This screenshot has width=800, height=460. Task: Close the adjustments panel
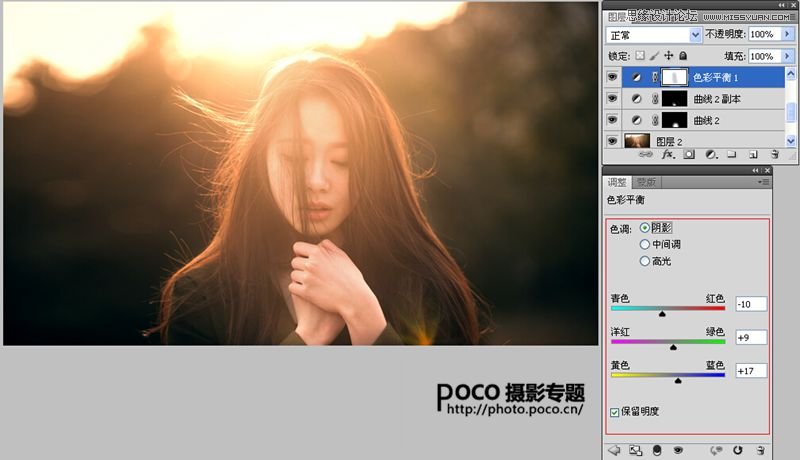[x=767, y=170]
